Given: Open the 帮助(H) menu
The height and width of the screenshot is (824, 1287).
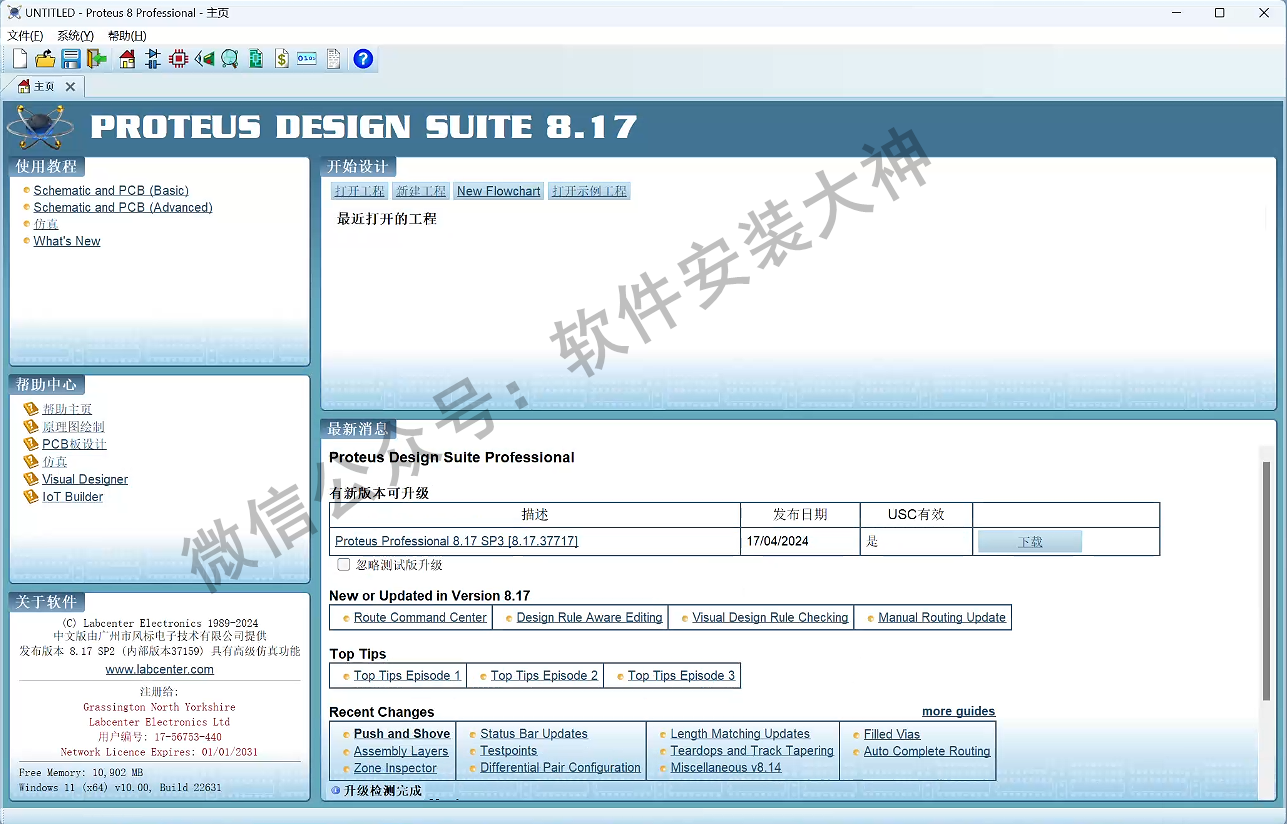Looking at the screenshot, I should [127, 36].
